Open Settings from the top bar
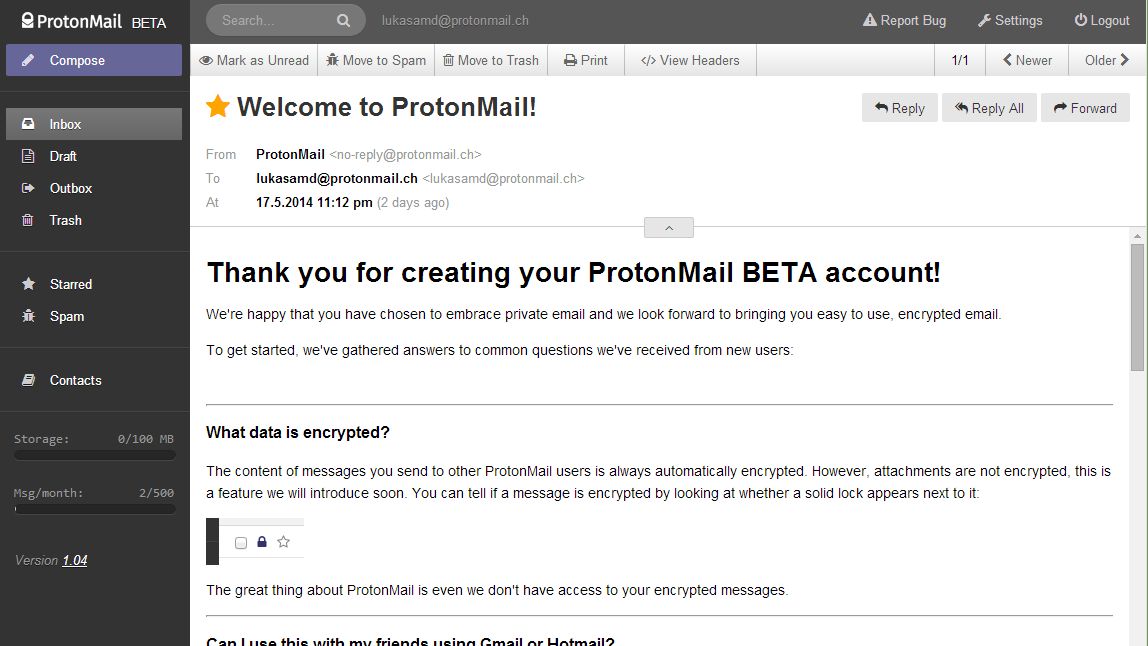Image resolution: width=1148 pixels, height=646 pixels. click(x=1010, y=20)
